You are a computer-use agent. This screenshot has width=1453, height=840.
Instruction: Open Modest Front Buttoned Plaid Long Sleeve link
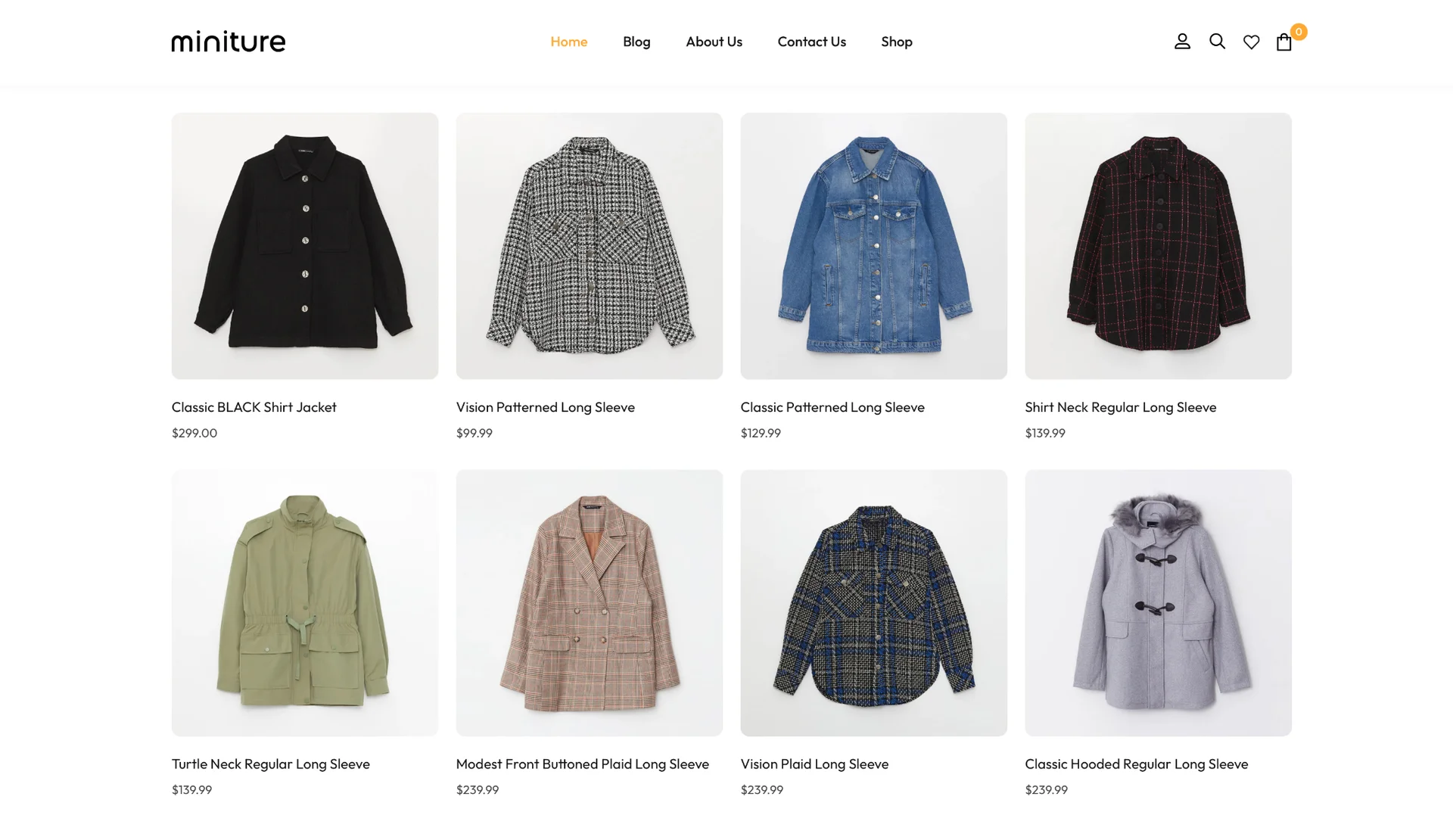tap(582, 764)
